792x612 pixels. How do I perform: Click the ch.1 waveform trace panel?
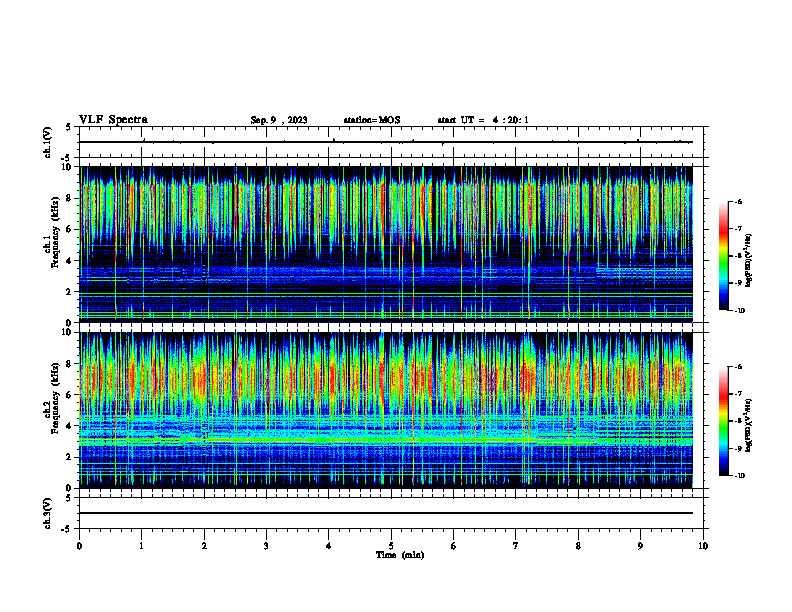coord(391,142)
